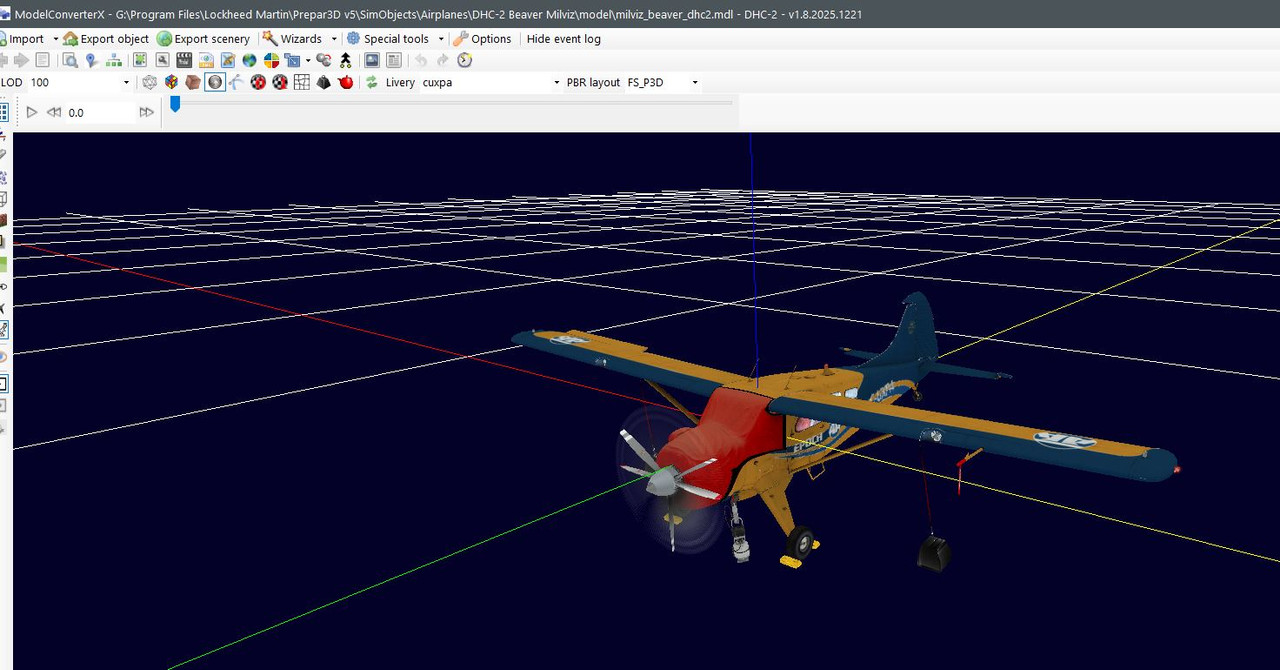This screenshot has height=670, width=1280.
Task: Click the blue animation slider handle
Action: [x=175, y=104]
